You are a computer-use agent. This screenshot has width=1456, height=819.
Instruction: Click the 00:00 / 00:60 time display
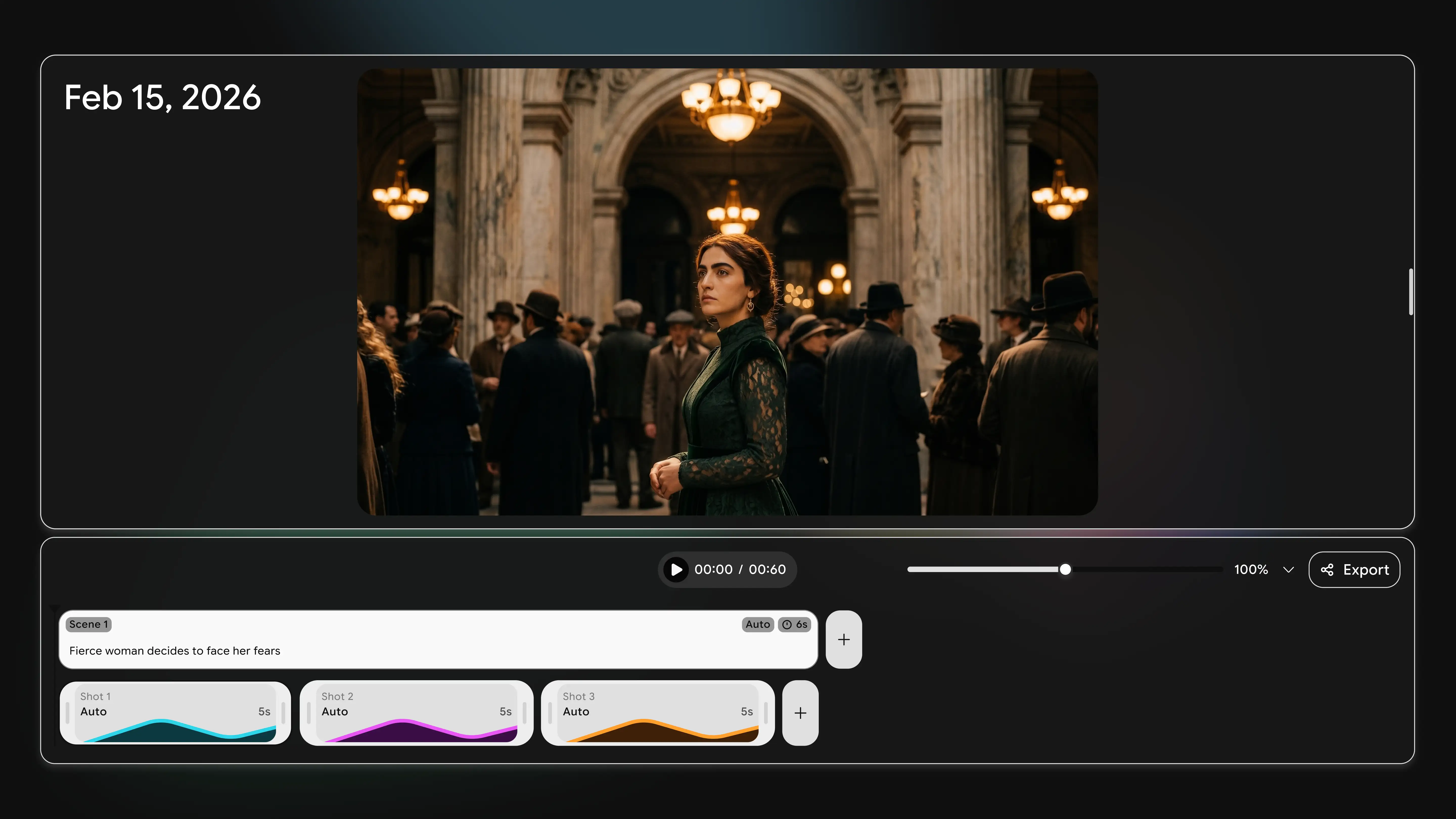click(x=740, y=570)
